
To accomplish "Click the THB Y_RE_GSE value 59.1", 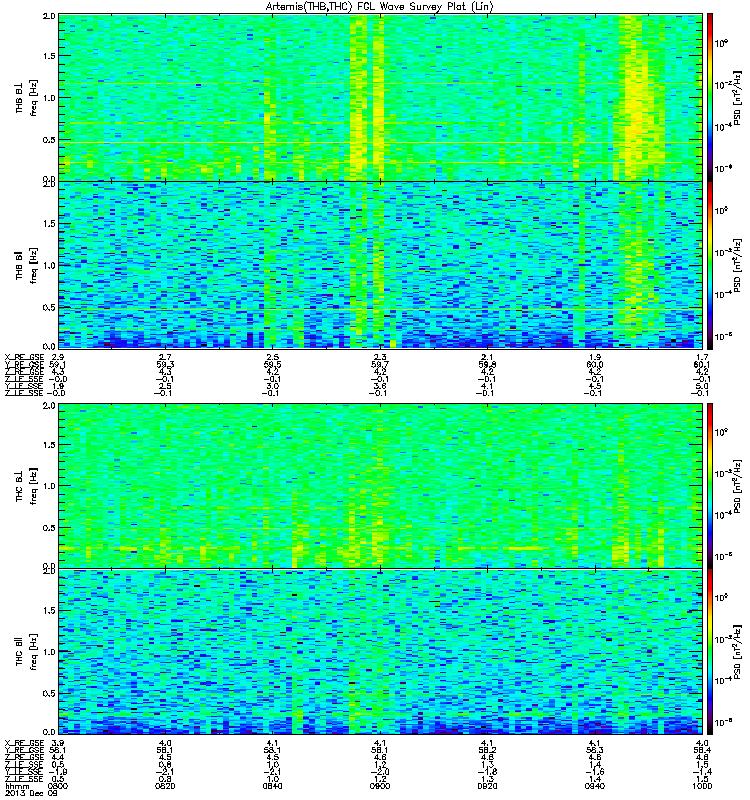I will 57,365.
